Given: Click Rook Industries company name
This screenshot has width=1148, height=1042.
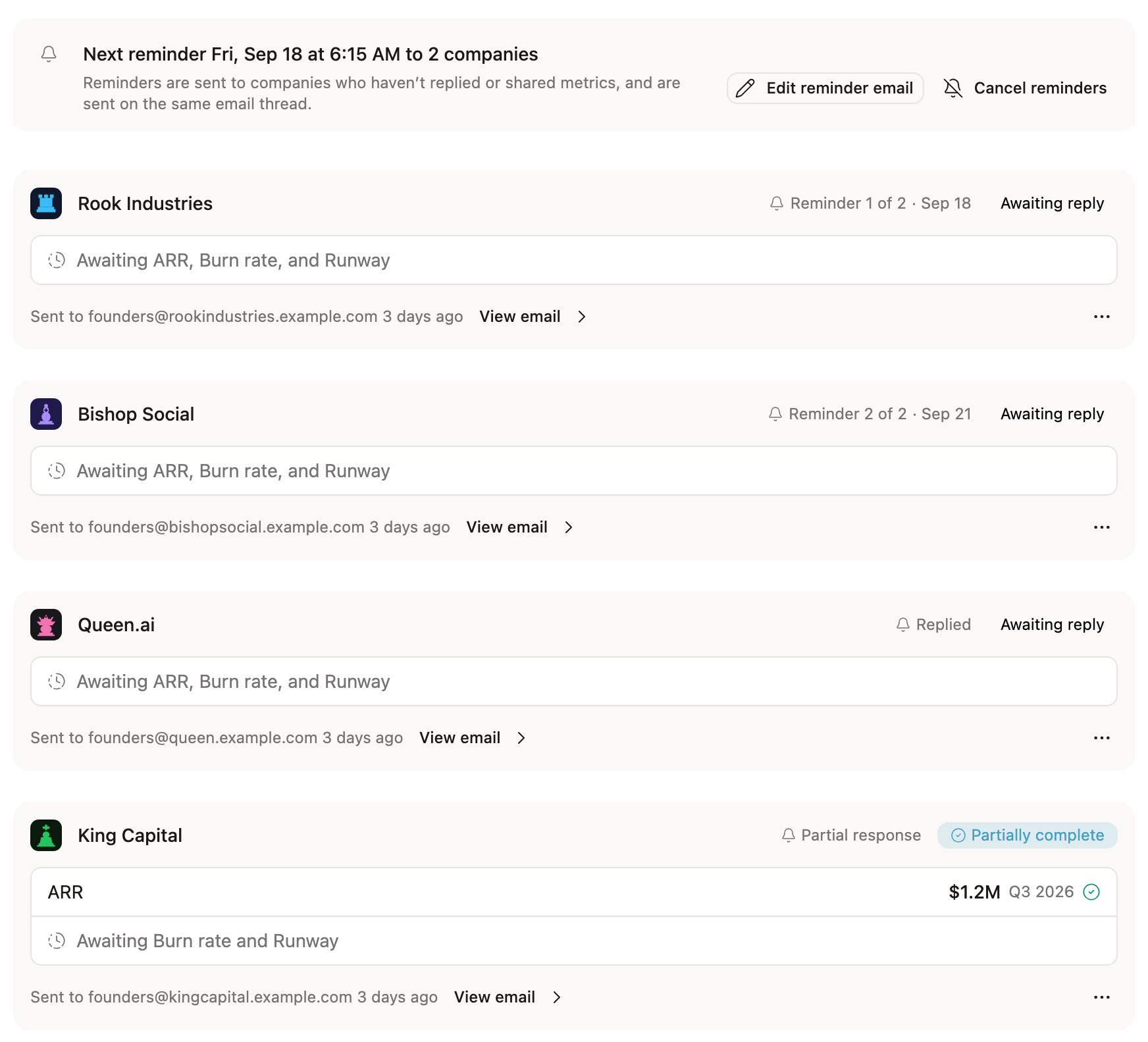Looking at the screenshot, I should click(x=145, y=203).
